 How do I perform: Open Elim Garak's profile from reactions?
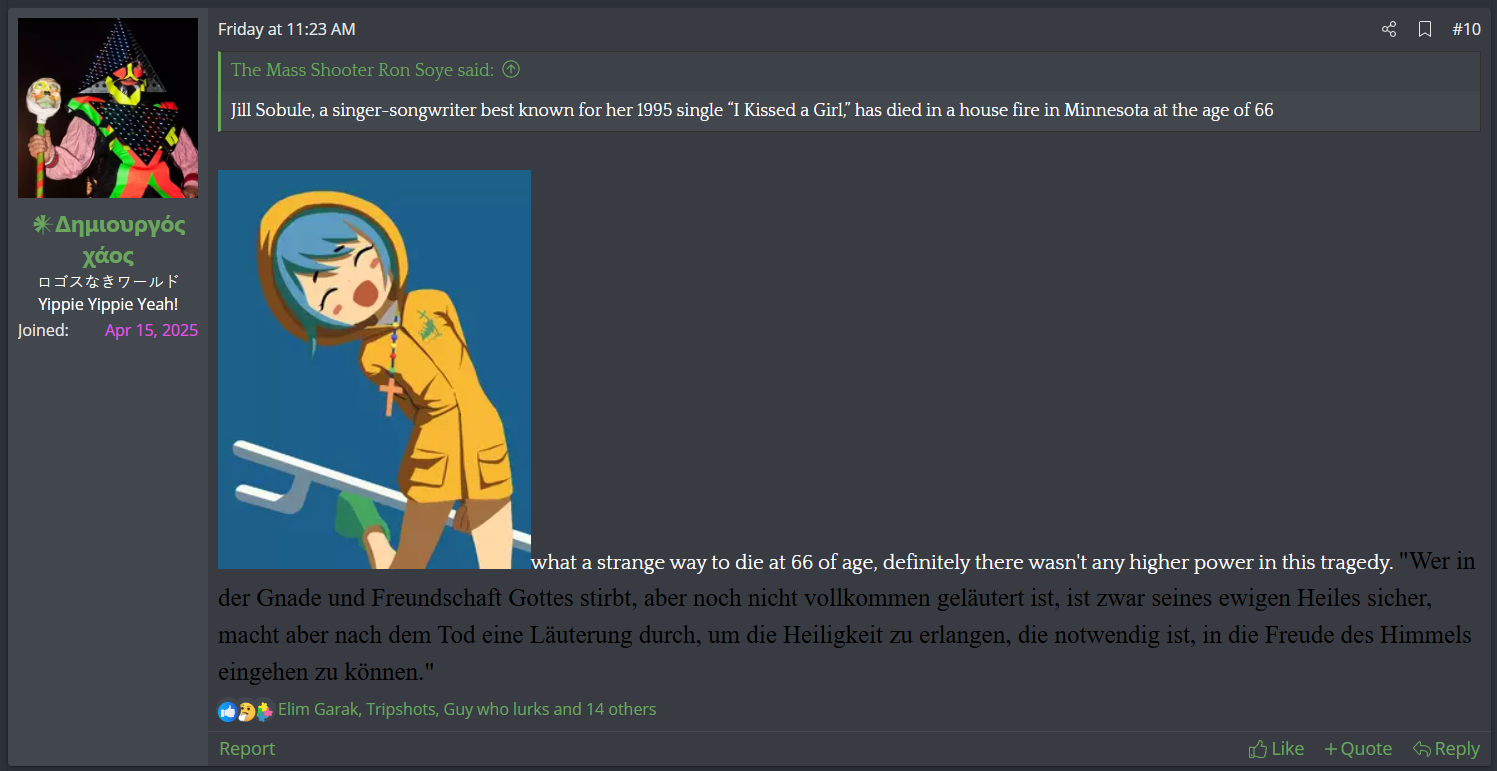[x=318, y=709]
